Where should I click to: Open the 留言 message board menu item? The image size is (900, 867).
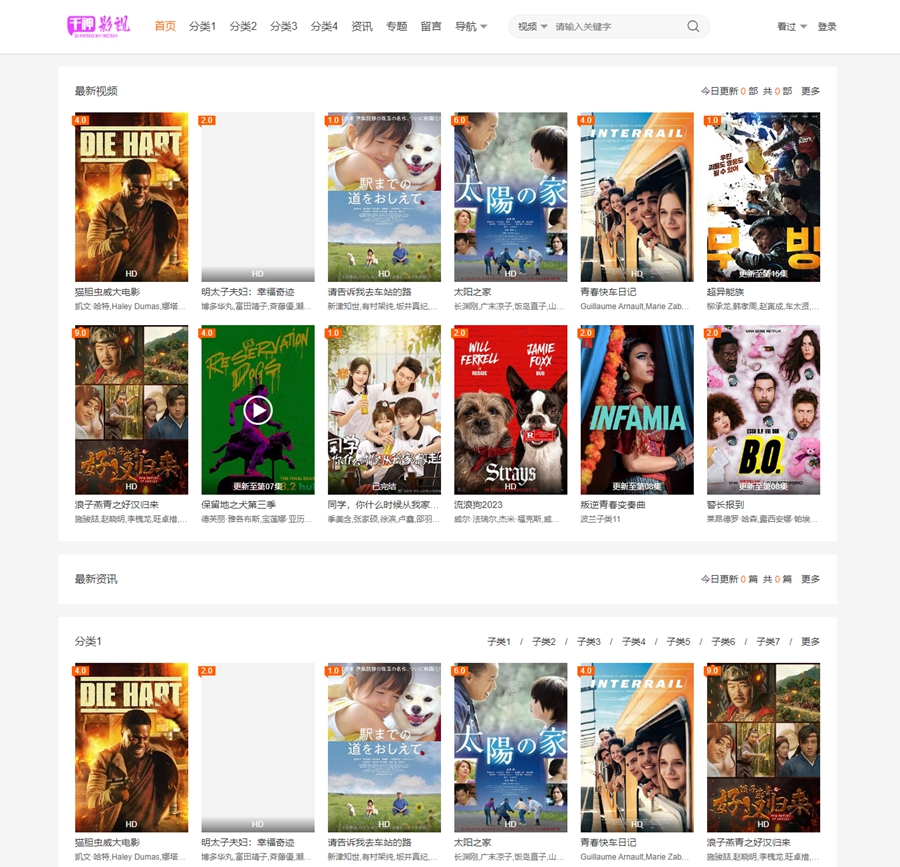pos(431,26)
